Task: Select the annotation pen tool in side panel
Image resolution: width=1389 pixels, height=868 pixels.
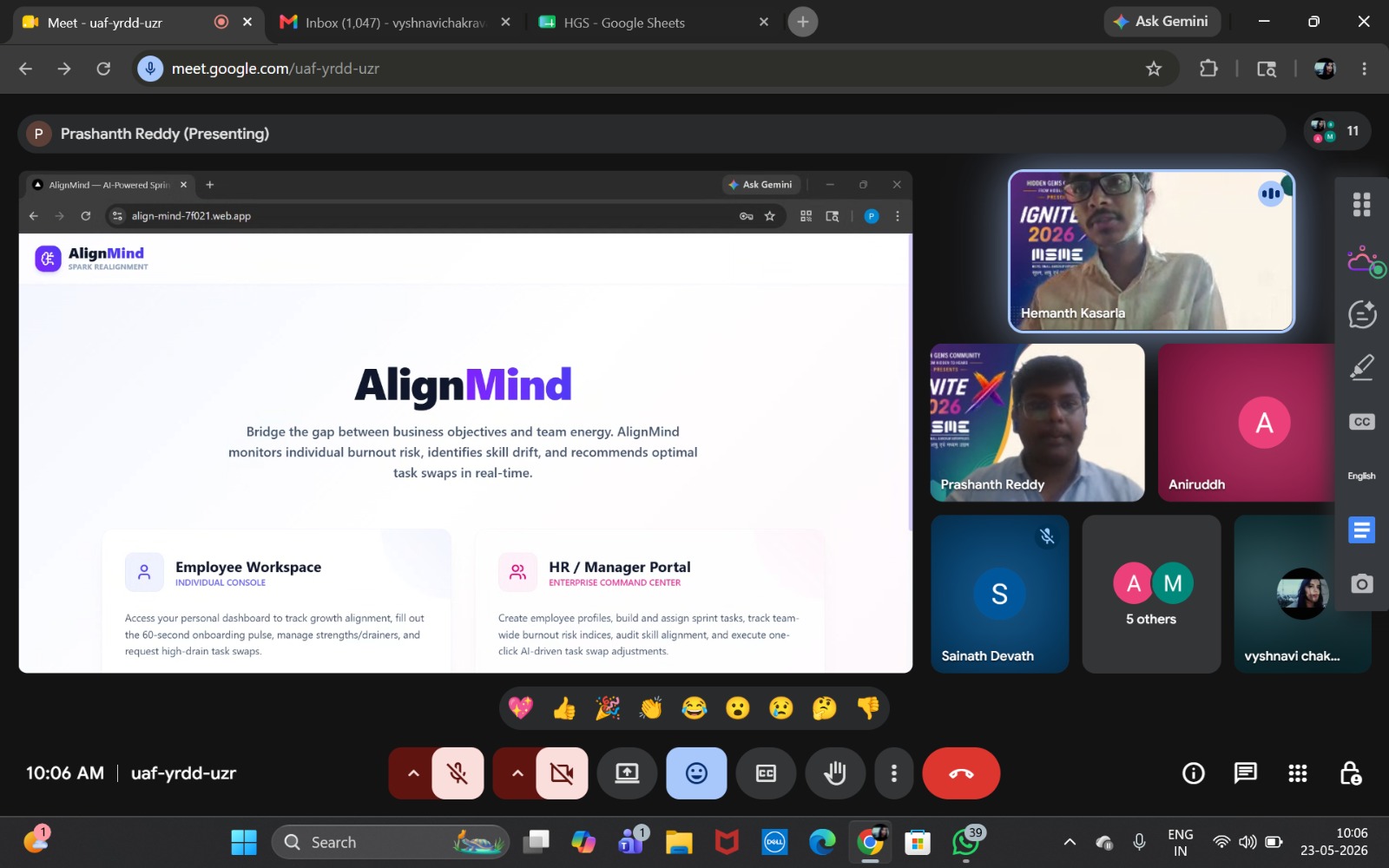Action: click(1362, 368)
